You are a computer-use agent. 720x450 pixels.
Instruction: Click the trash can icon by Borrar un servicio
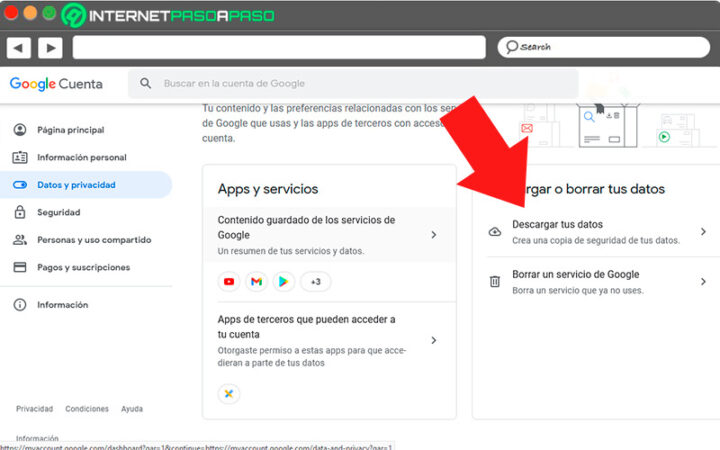click(495, 281)
